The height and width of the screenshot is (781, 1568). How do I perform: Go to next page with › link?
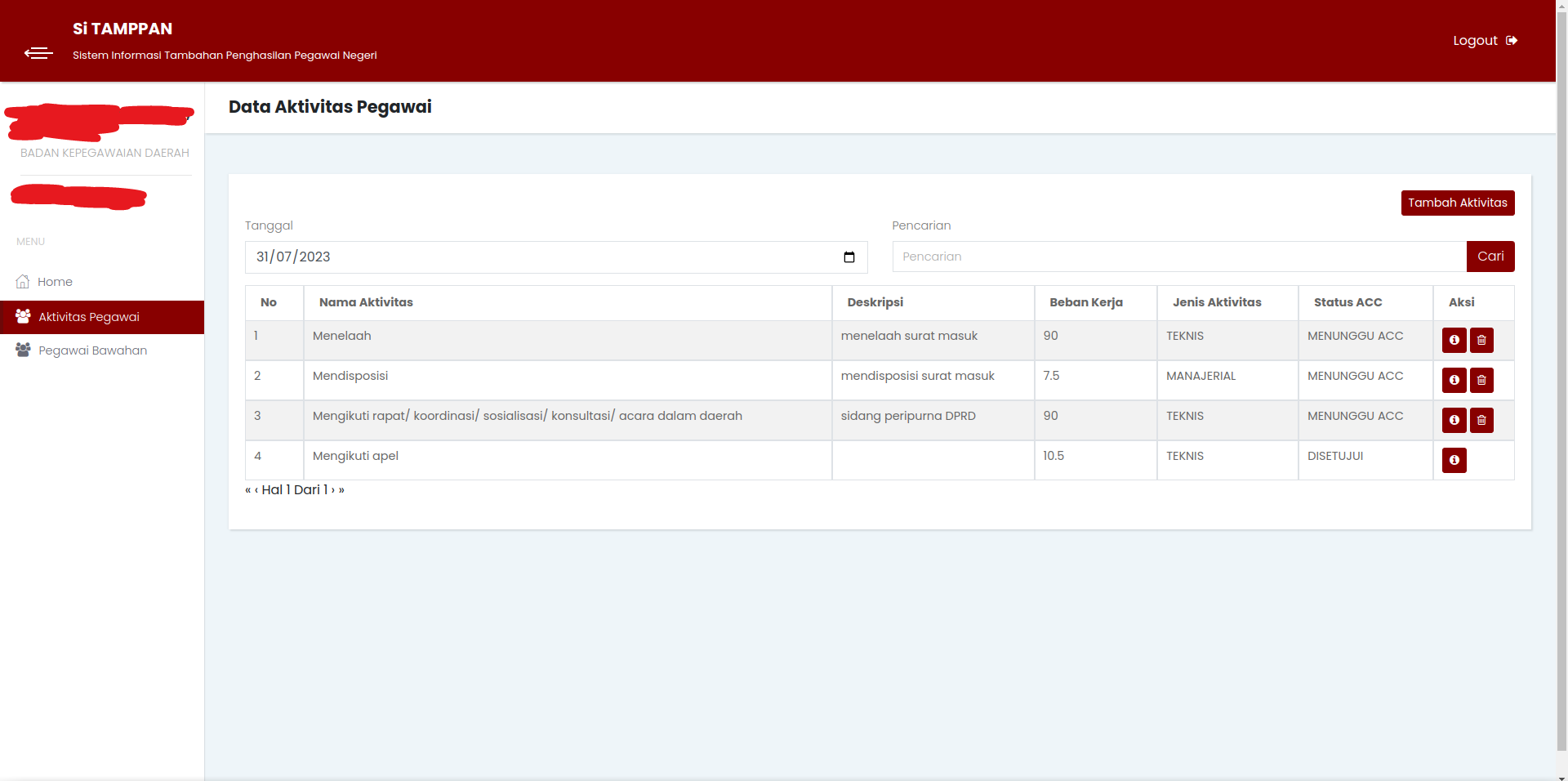[333, 490]
